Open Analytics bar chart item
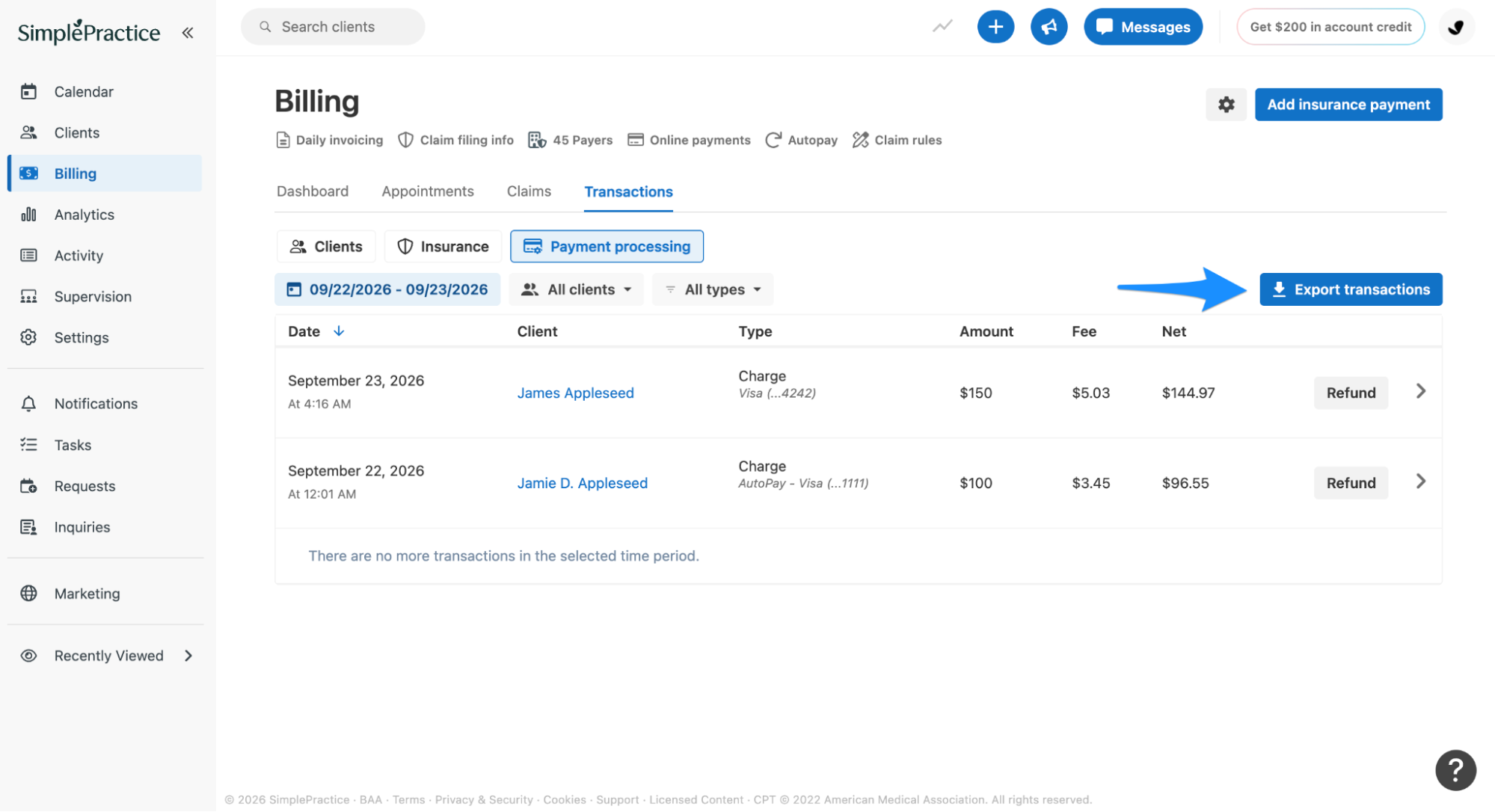The width and height of the screenshot is (1495, 812). click(x=105, y=215)
